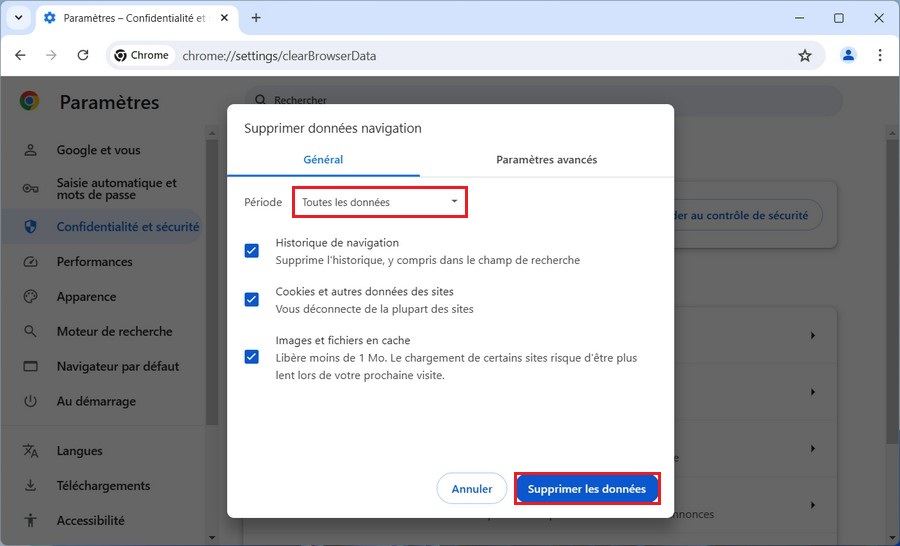The width and height of the screenshot is (900, 546).
Task: Click sidebar scrollbar up arrow
Action: point(212,133)
